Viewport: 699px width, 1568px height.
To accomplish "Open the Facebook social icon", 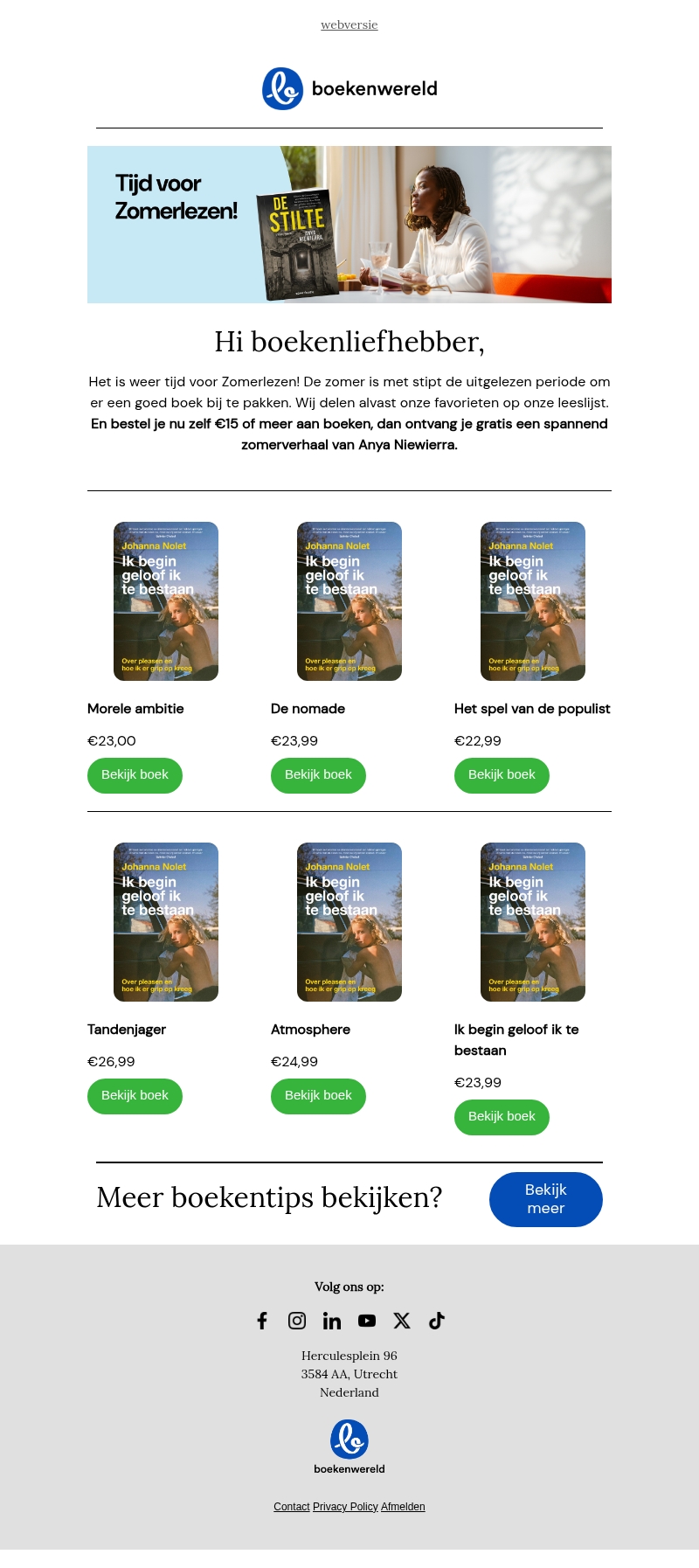I will coord(262,1321).
